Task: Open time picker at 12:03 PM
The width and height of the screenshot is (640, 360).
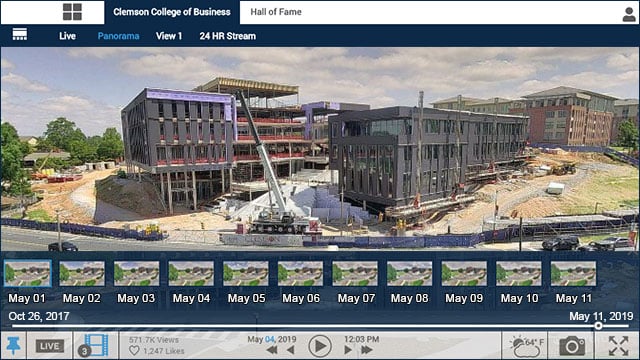Action: (x=362, y=339)
